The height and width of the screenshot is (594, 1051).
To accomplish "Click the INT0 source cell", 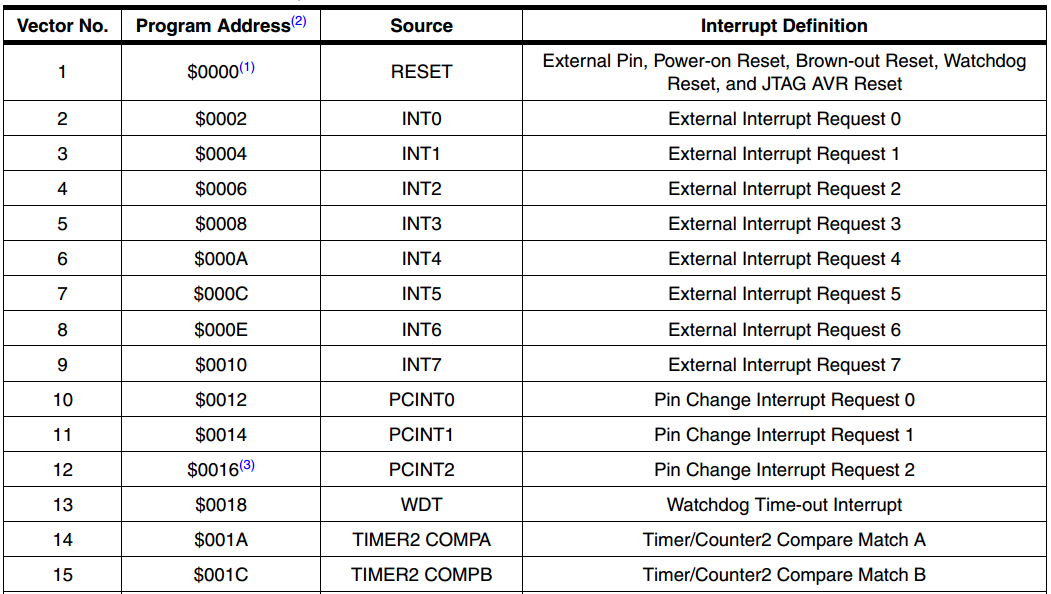I will (x=421, y=119).
